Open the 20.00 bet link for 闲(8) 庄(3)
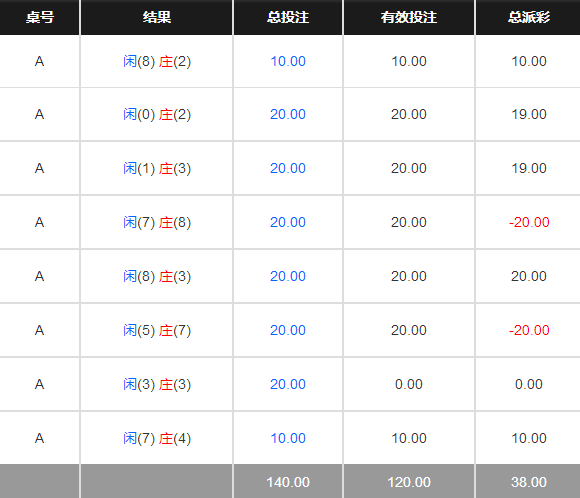 (x=288, y=276)
